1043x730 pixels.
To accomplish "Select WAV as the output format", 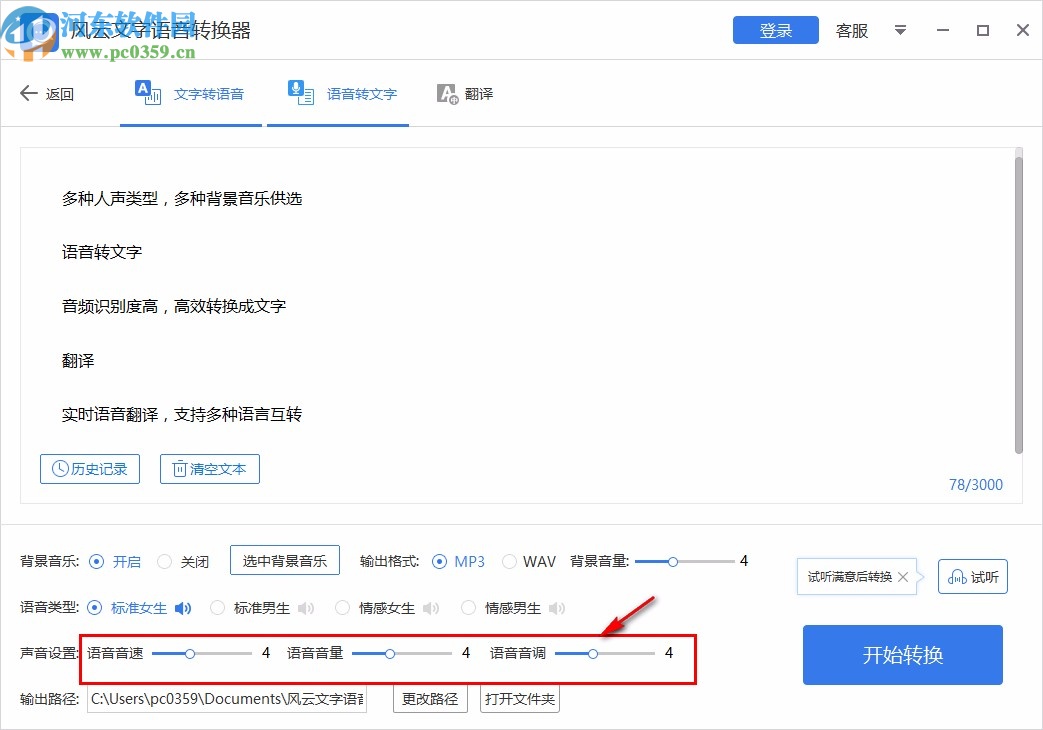I will pos(510,561).
